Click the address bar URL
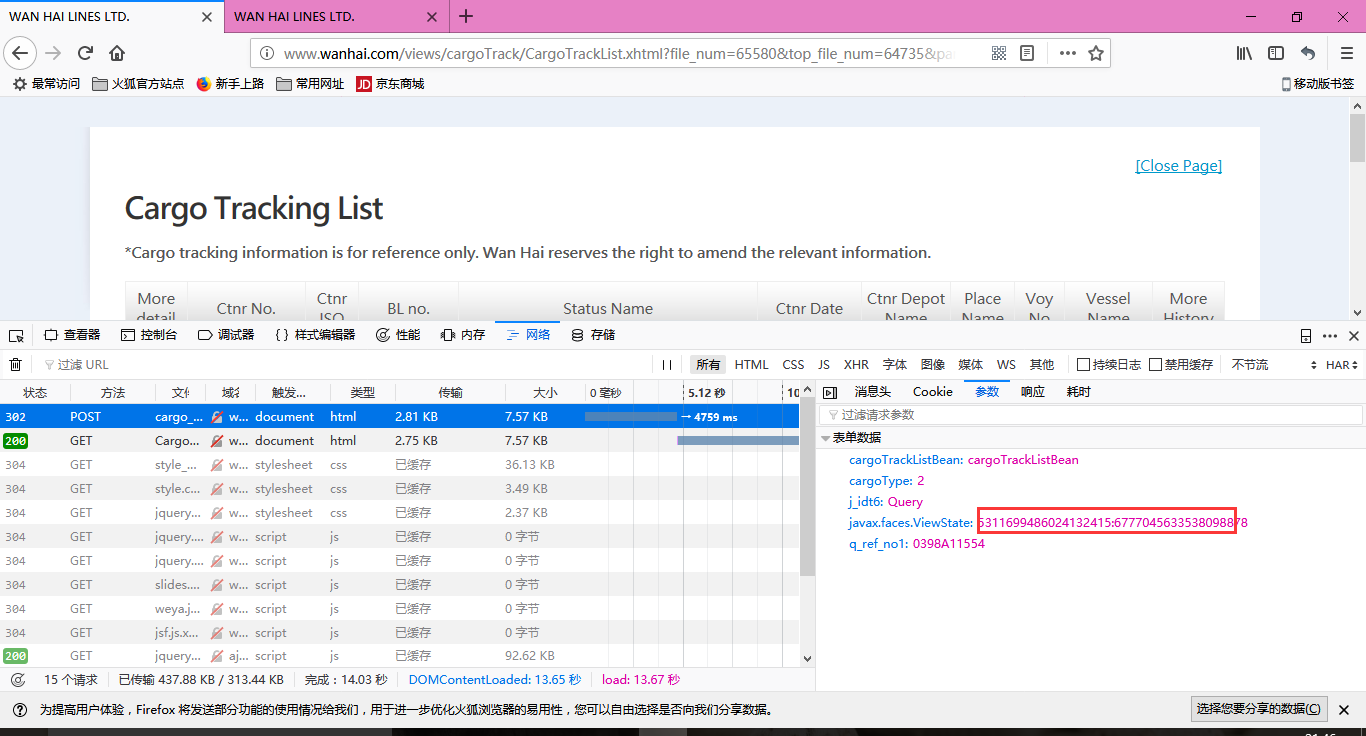The height and width of the screenshot is (736, 1366). click(617, 54)
